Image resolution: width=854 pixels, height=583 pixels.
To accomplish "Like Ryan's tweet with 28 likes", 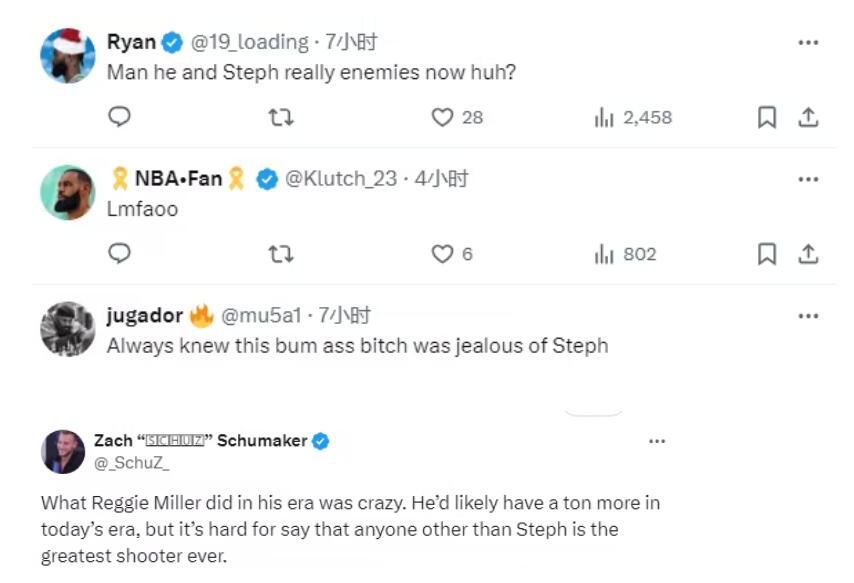I will coord(443,117).
